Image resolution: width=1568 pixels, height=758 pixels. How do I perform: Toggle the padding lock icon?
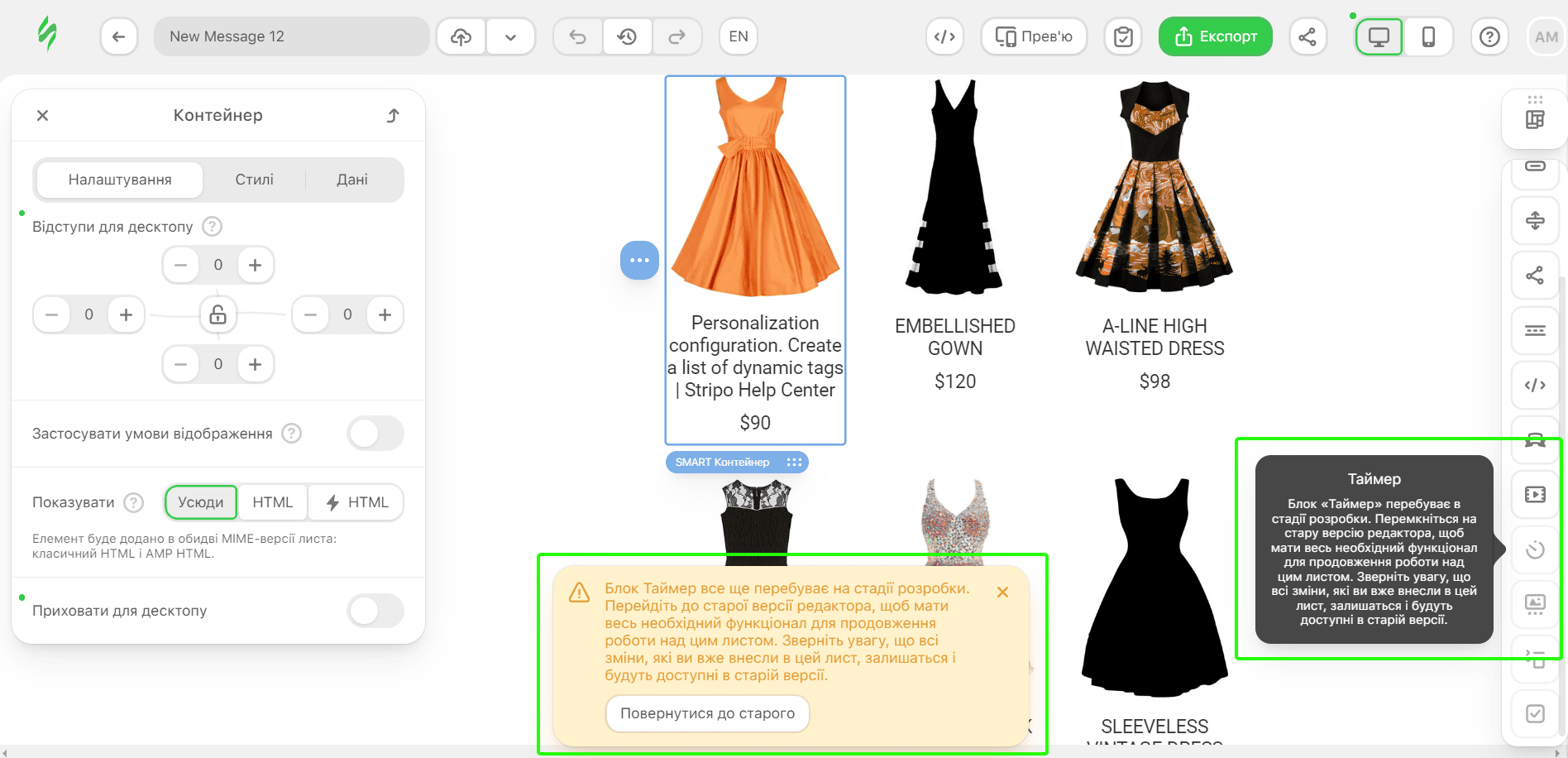point(218,314)
